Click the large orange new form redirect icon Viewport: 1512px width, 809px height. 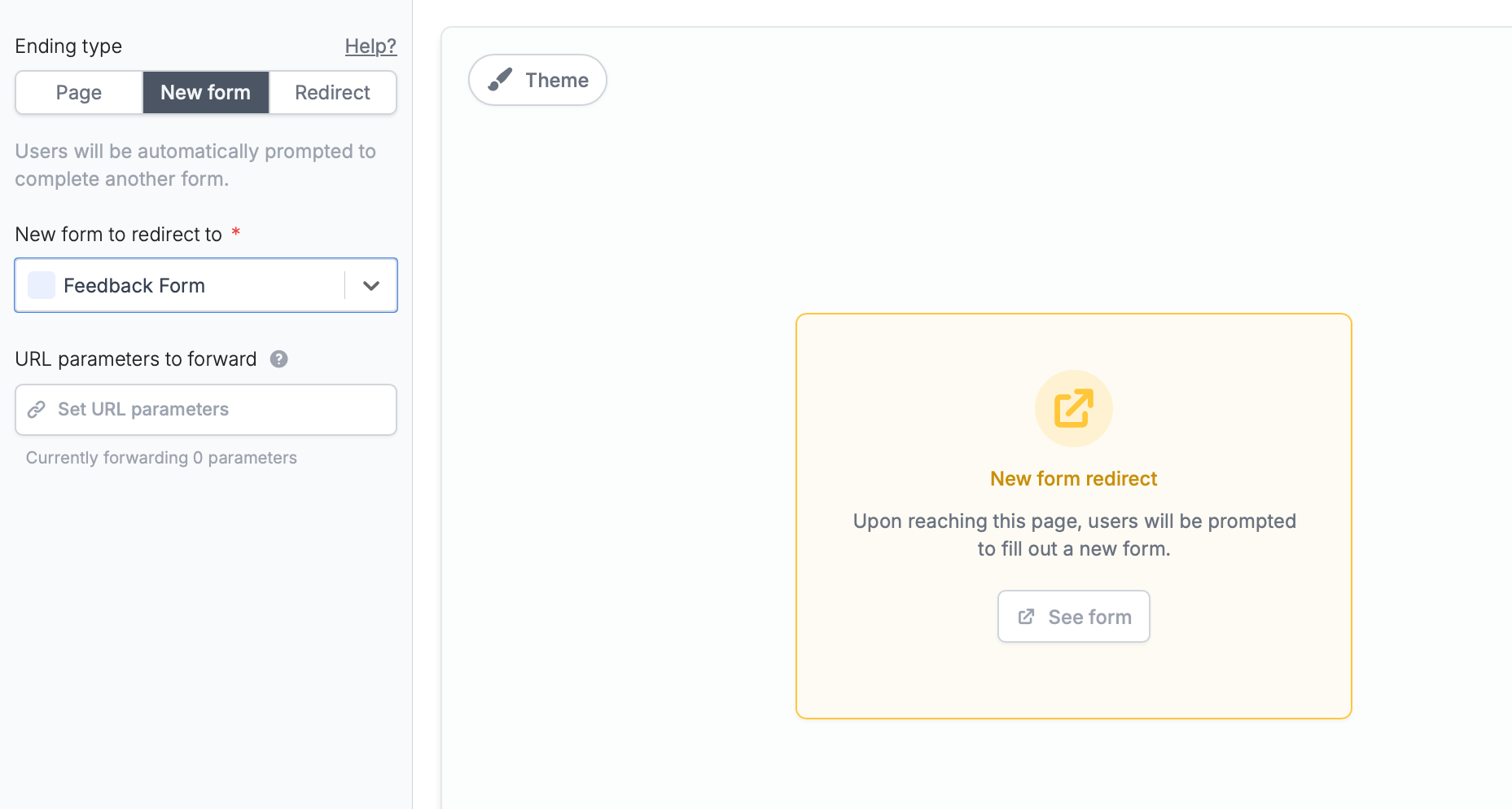pyautogui.click(x=1073, y=408)
